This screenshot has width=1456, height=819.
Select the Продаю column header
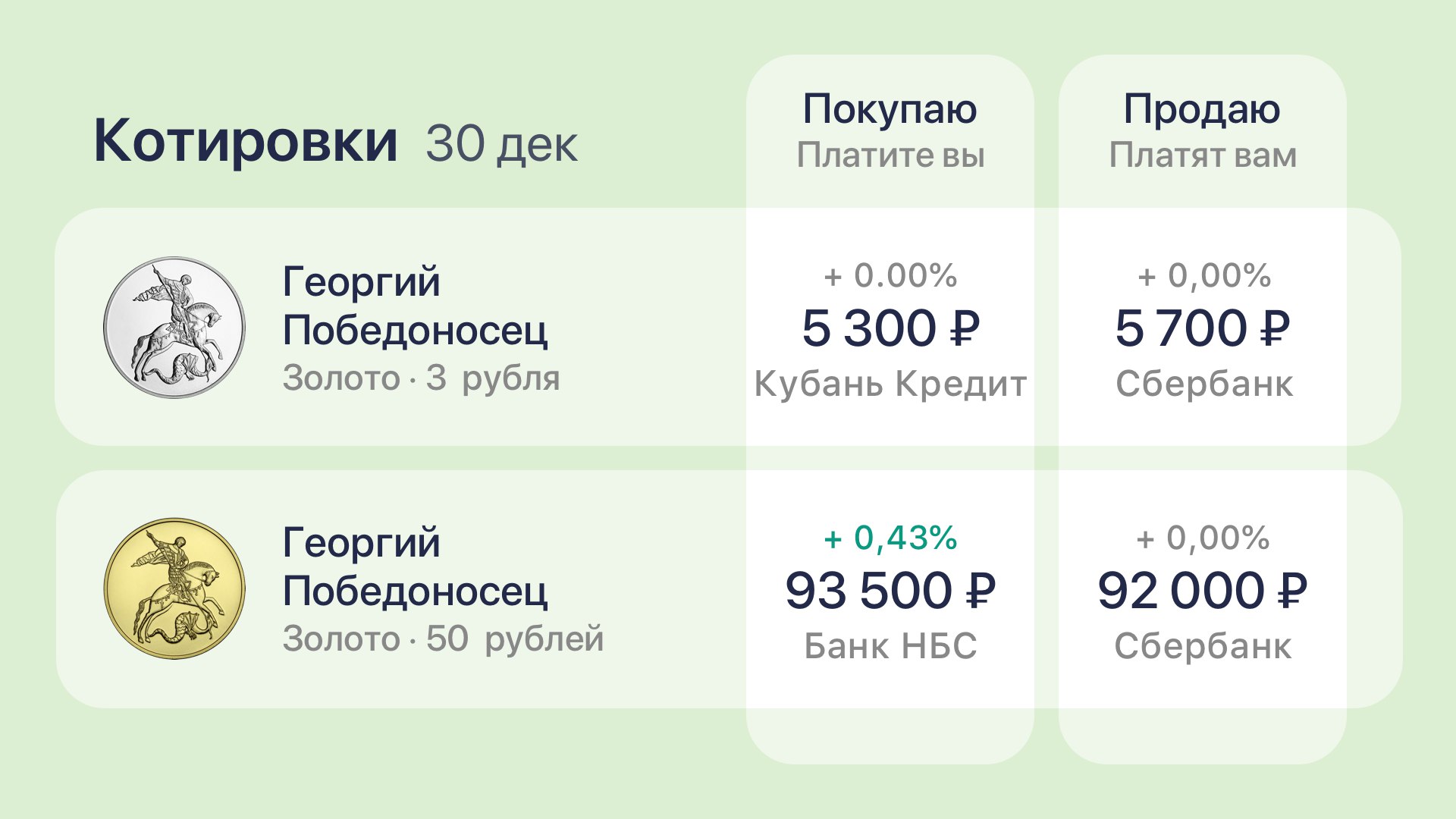[1202, 109]
